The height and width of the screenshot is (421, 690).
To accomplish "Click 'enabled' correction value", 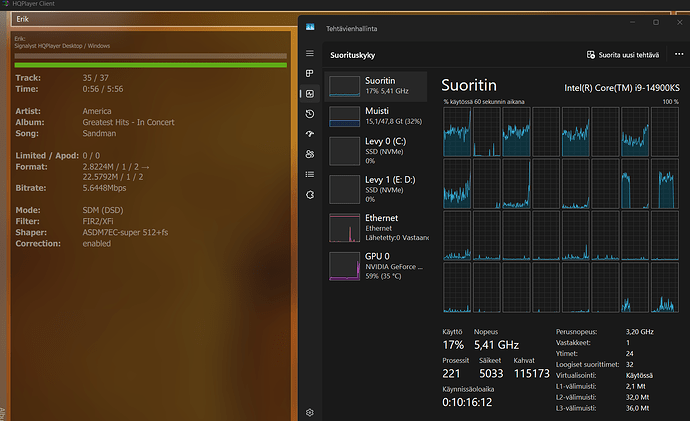I will (97, 243).
